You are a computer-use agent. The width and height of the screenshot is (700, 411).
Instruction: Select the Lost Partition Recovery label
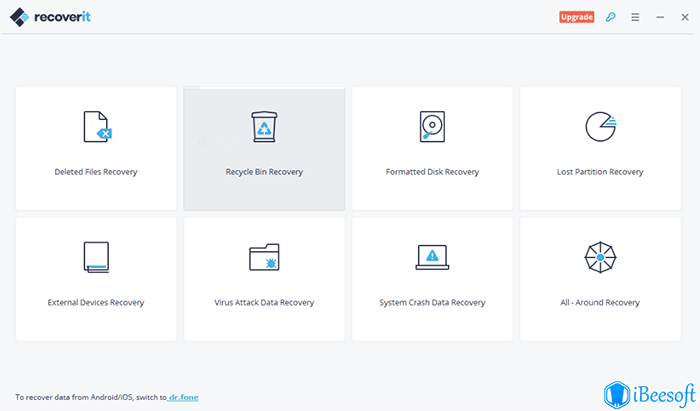tap(600, 172)
